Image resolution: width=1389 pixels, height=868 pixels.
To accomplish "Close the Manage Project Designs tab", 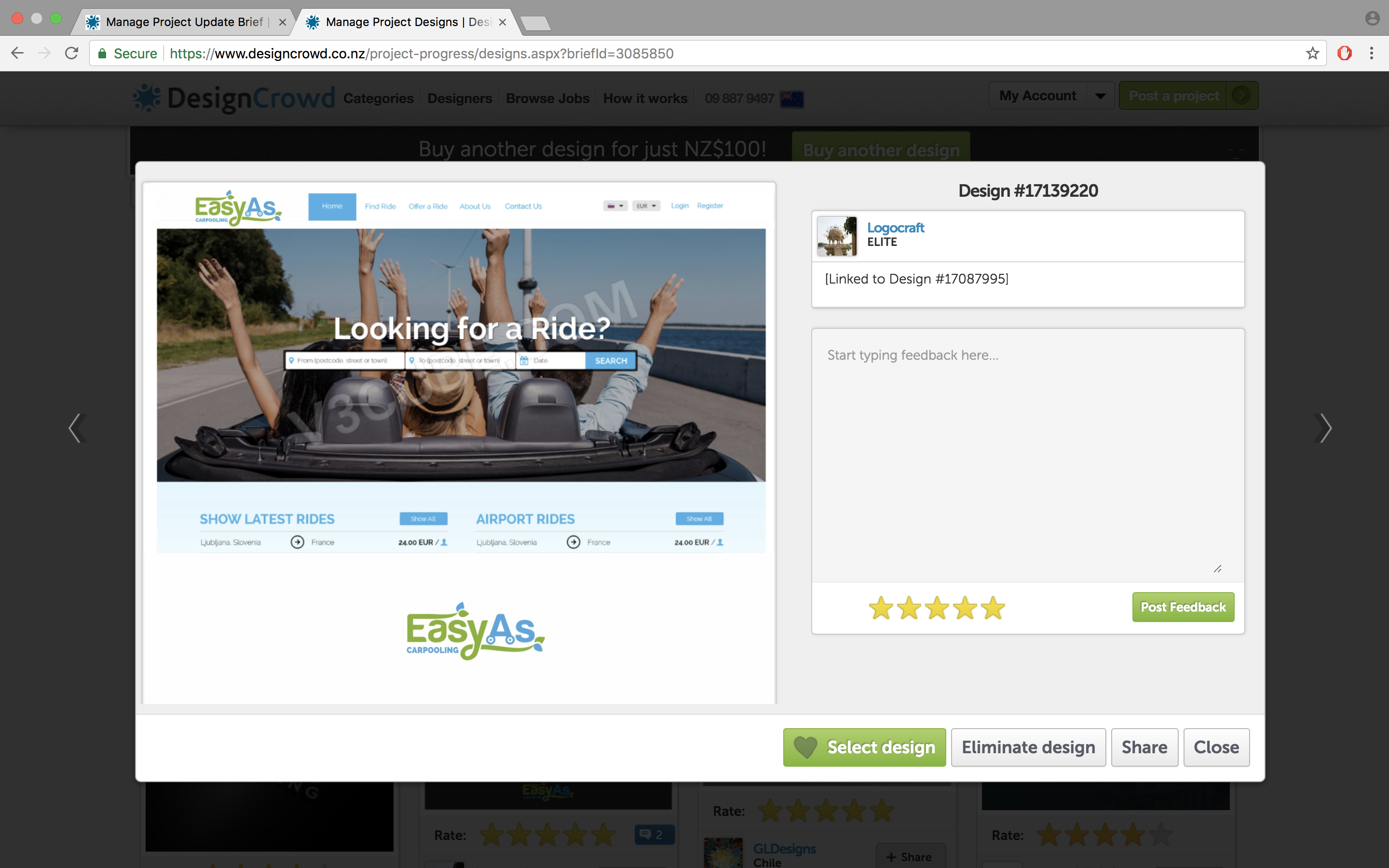I will 502,22.
